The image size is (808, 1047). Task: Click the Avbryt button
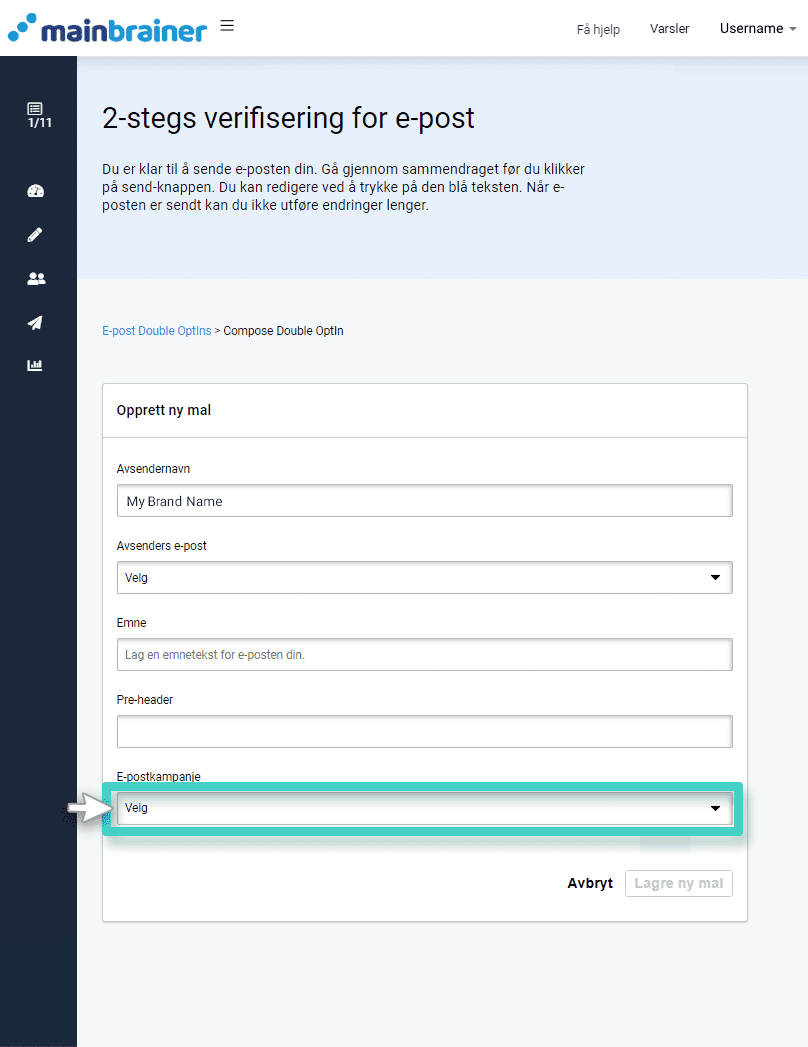pos(590,884)
